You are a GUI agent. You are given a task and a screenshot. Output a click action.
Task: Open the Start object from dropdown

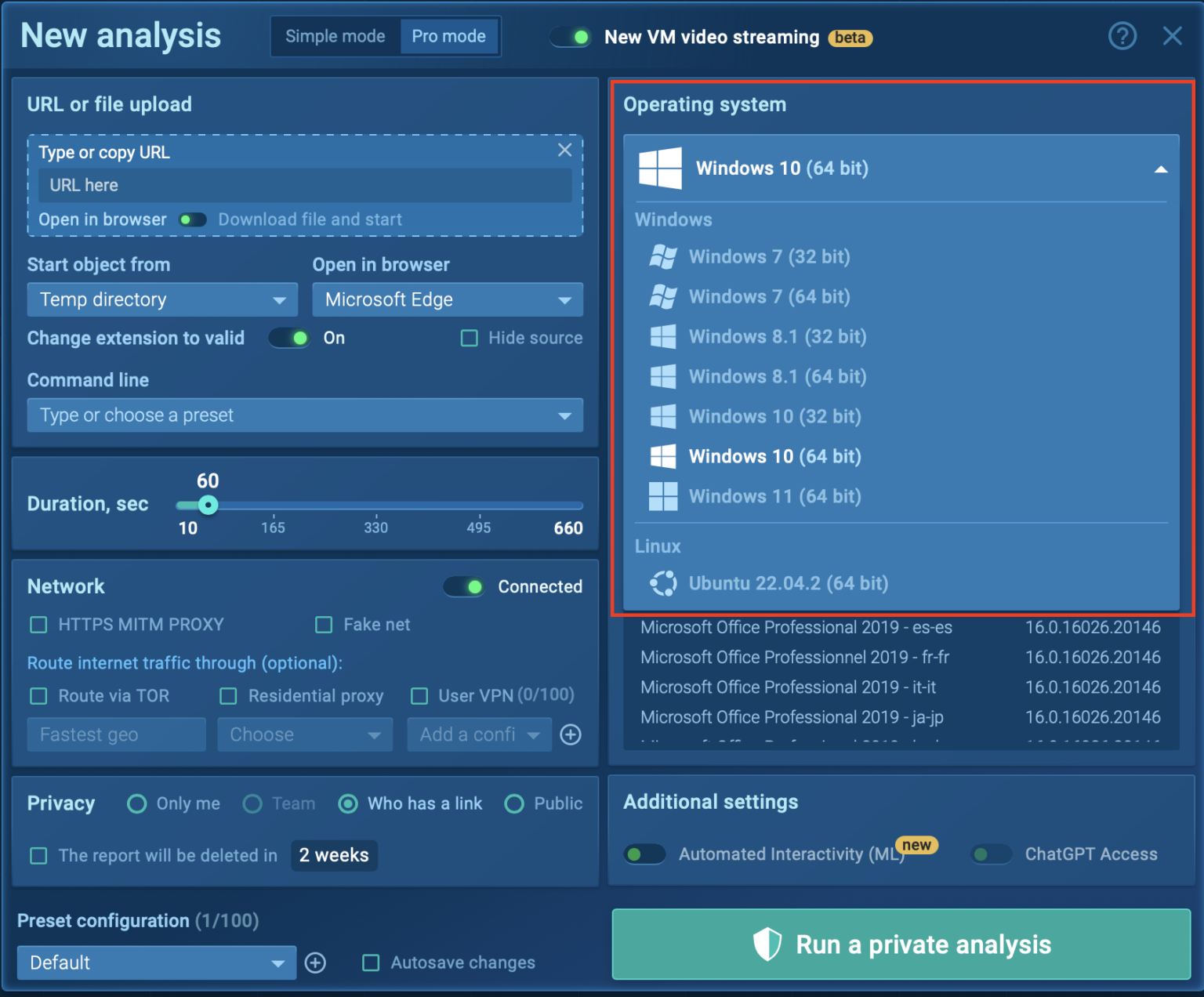161,299
